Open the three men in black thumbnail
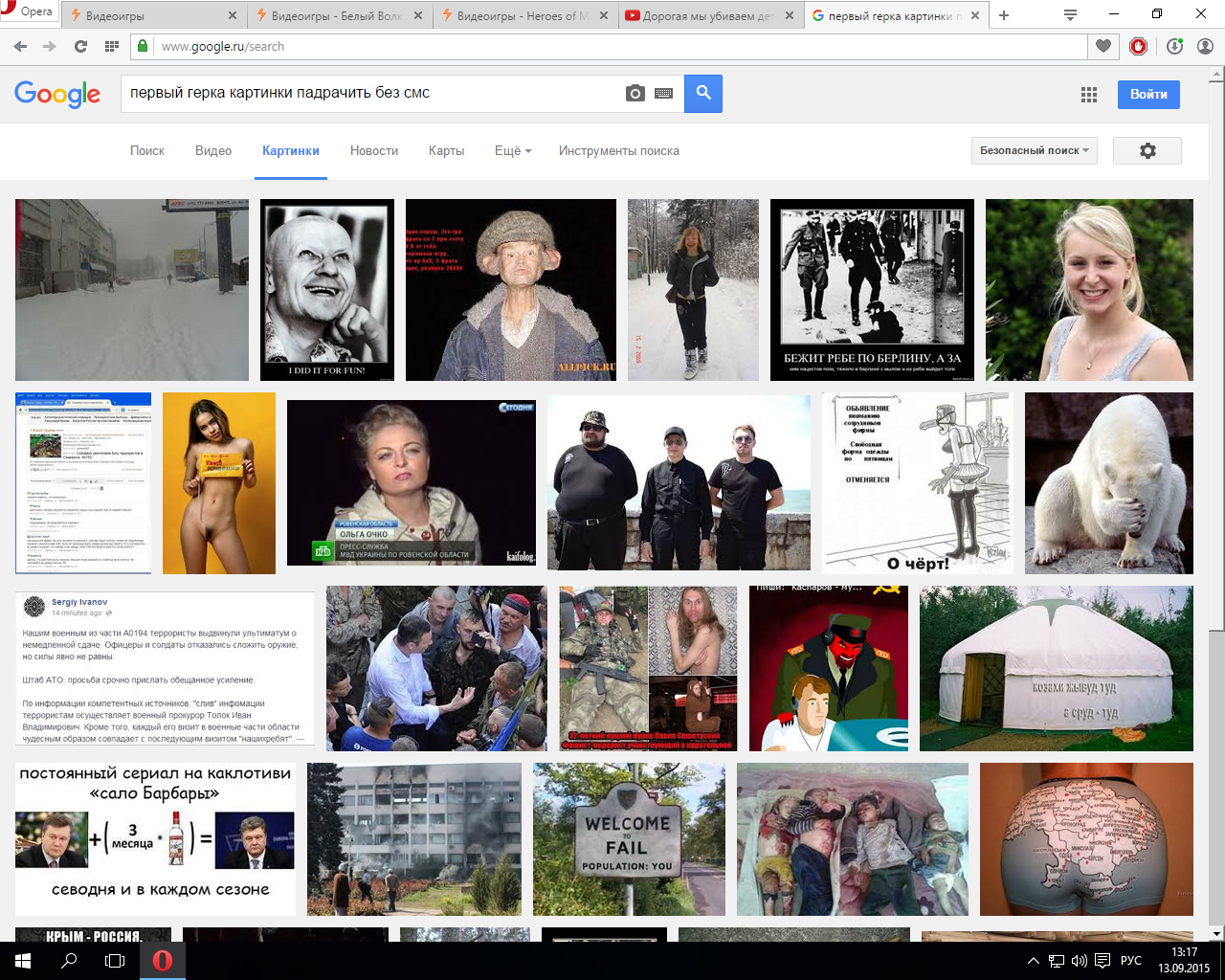This screenshot has width=1225, height=980. (x=679, y=481)
